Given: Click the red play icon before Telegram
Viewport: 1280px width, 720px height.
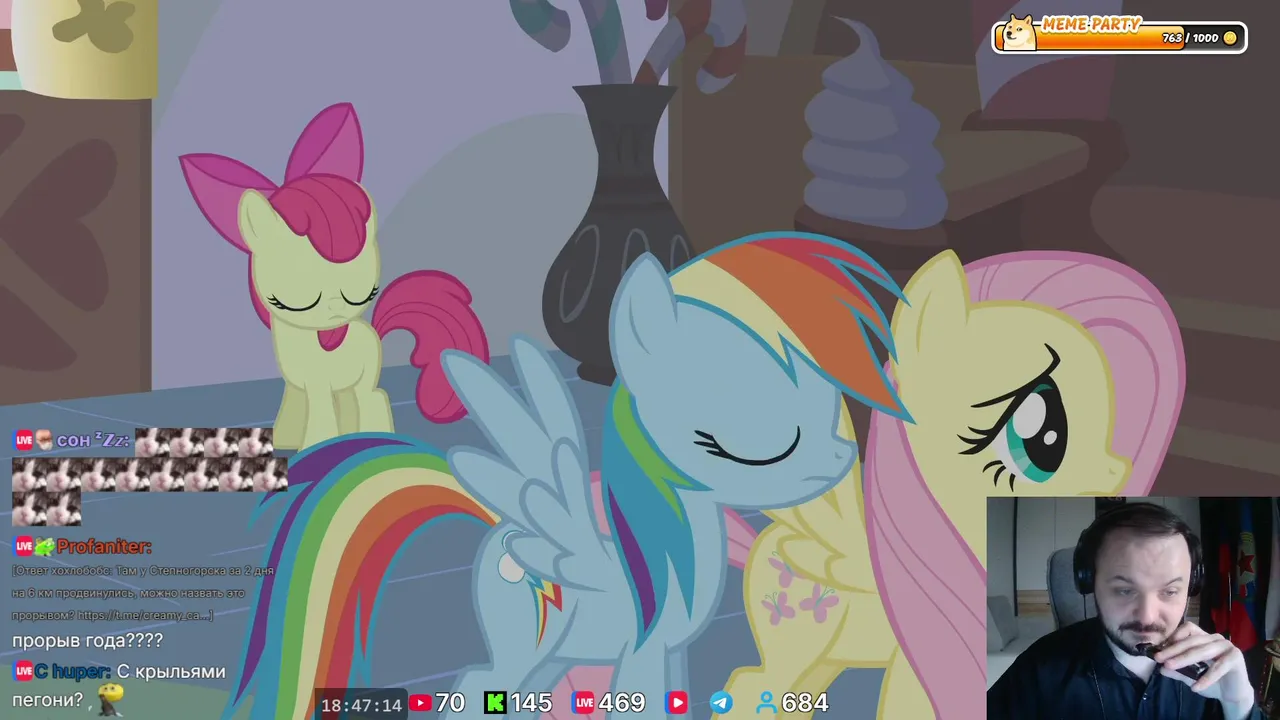Looking at the screenshot, I should [677, 703].
